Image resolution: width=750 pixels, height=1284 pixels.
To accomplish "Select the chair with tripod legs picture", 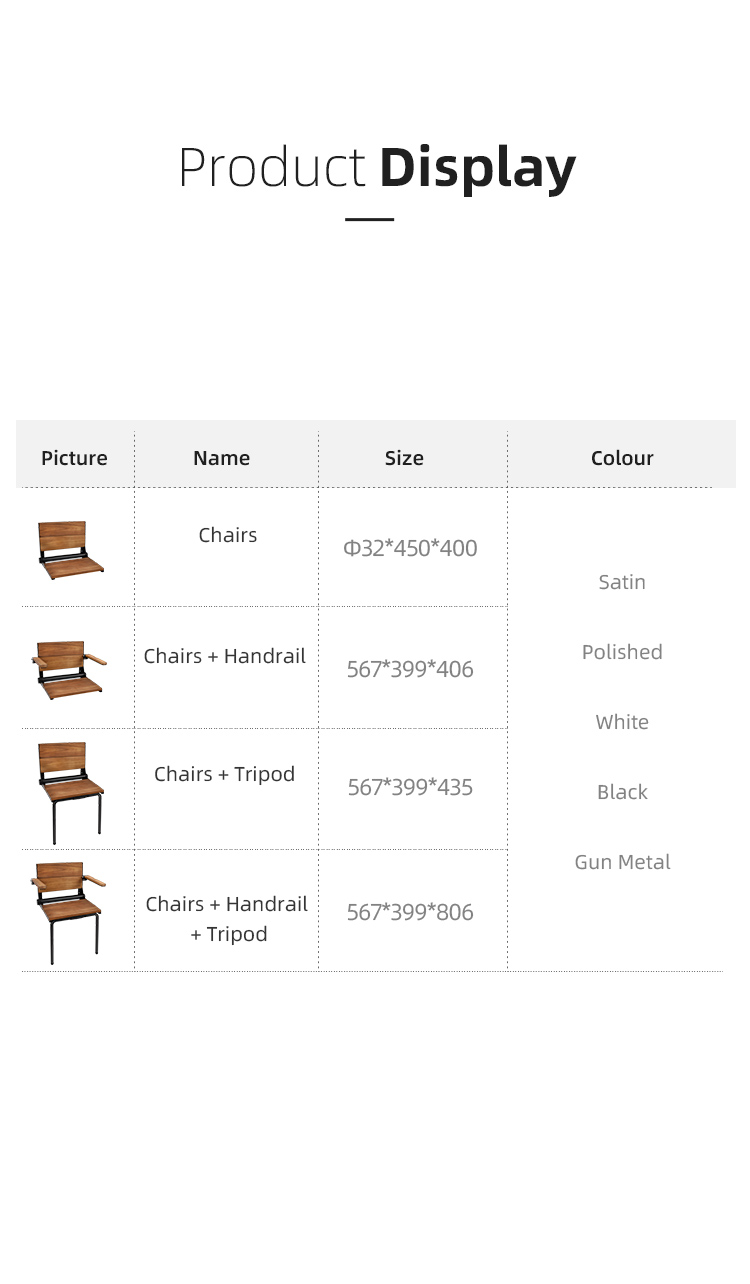I will (x=70, y=791).
